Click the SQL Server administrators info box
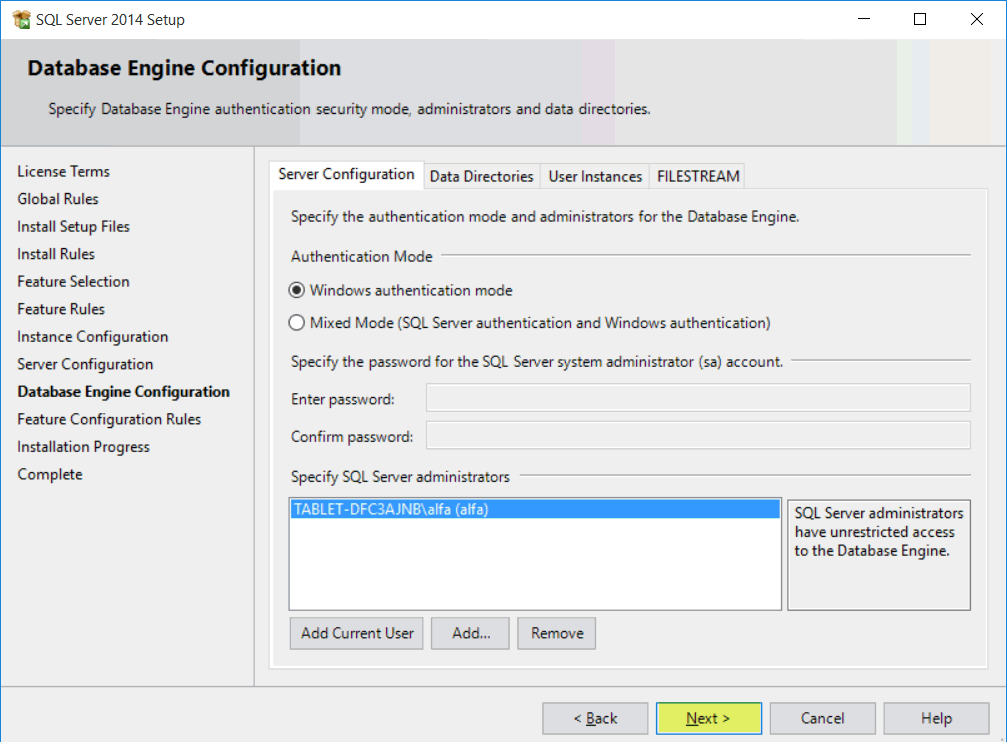This screenshot has width=1007, height=742. point(879,555)
